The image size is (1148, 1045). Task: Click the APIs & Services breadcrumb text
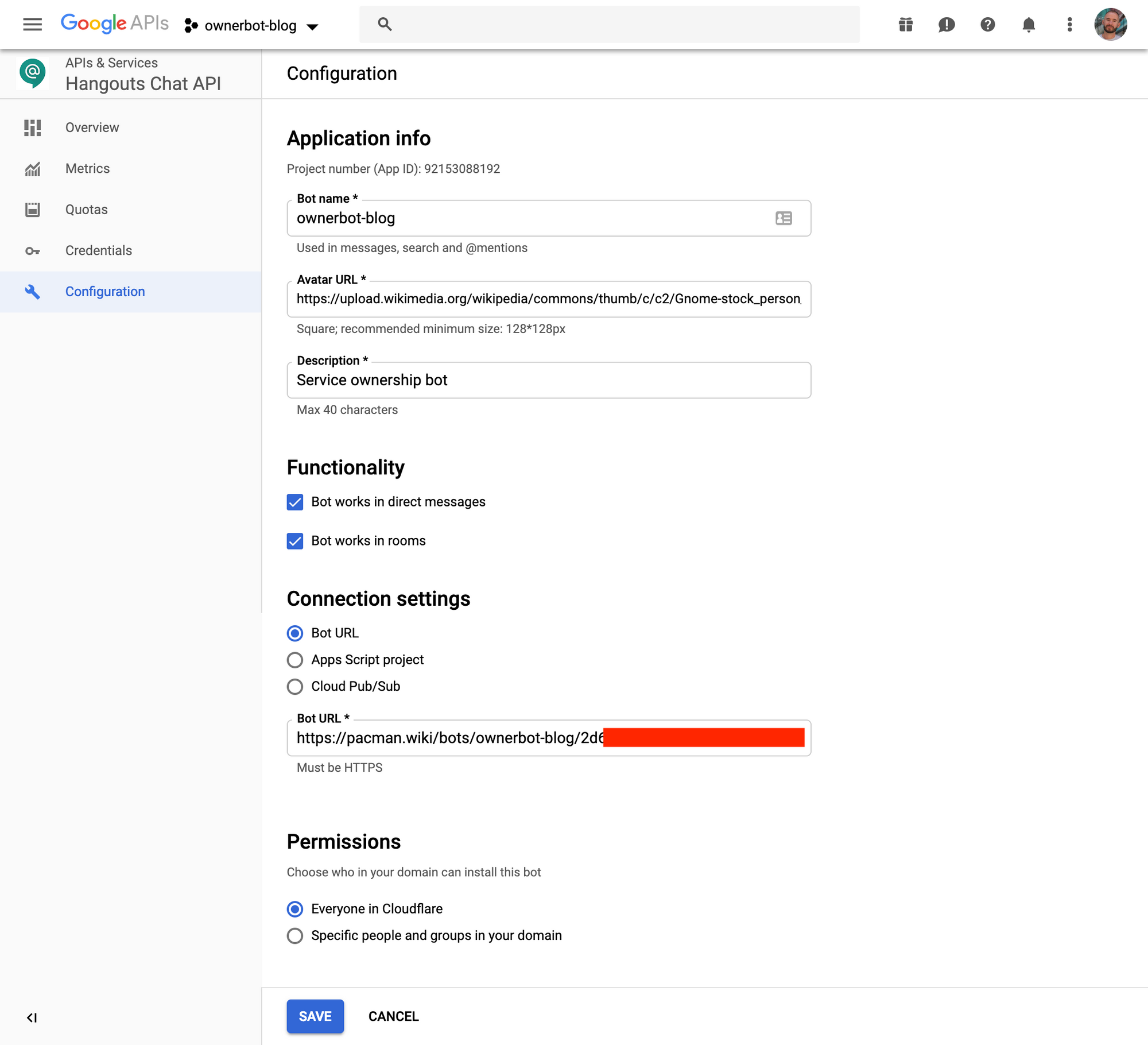click(x=111, y=63)
